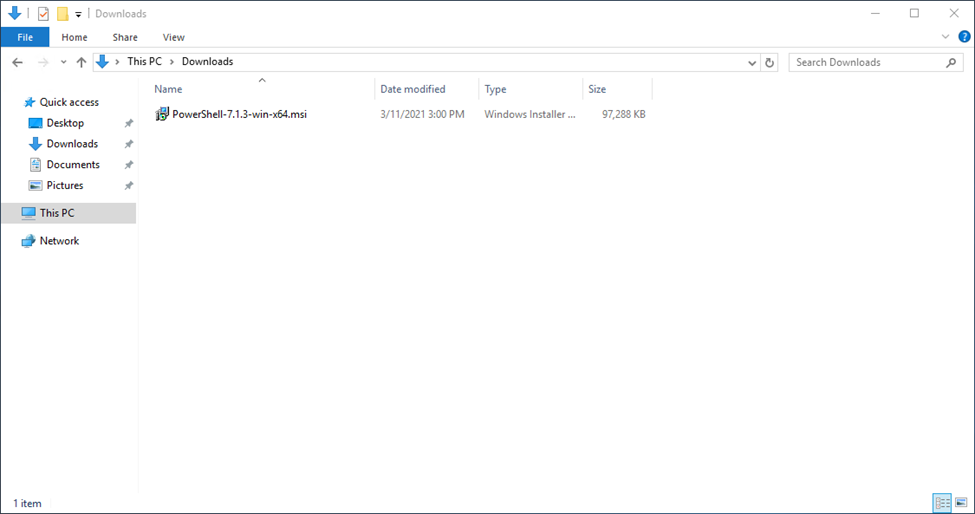Select This PC in navigation pane
This screenshot has width=975, height=514.
click(68, 213)
